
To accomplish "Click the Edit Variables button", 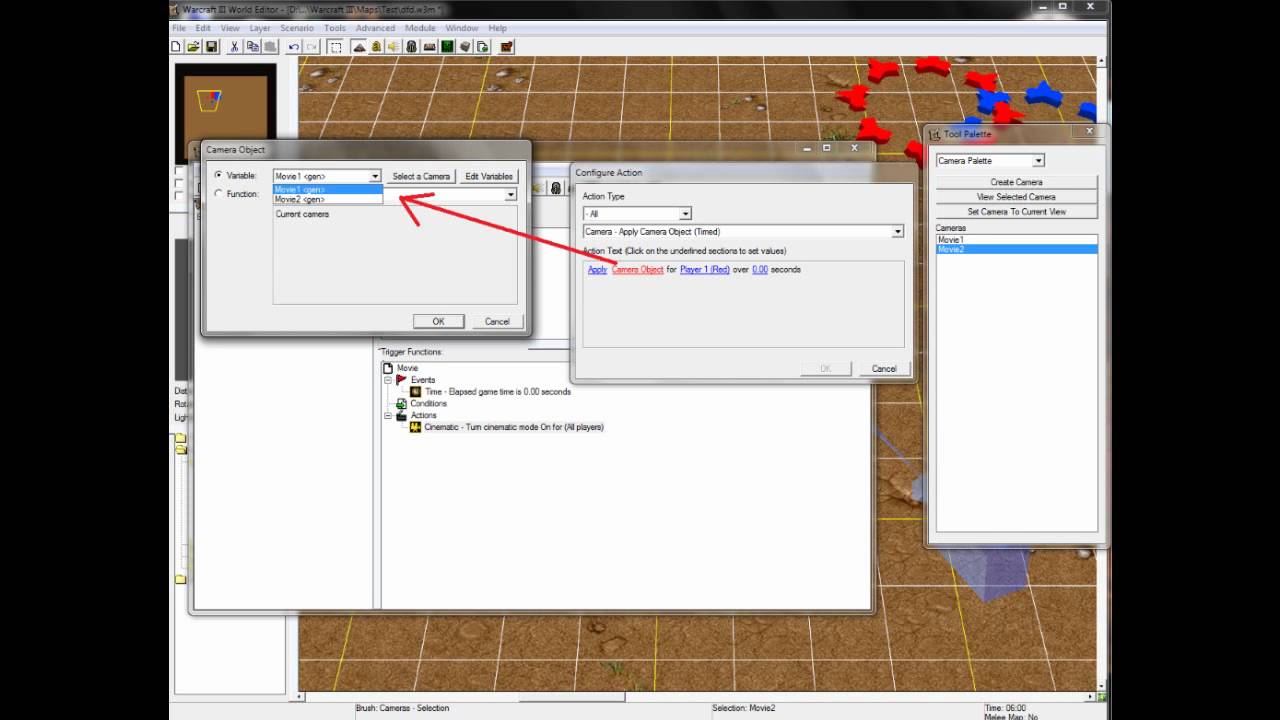I will click(489, 176).
